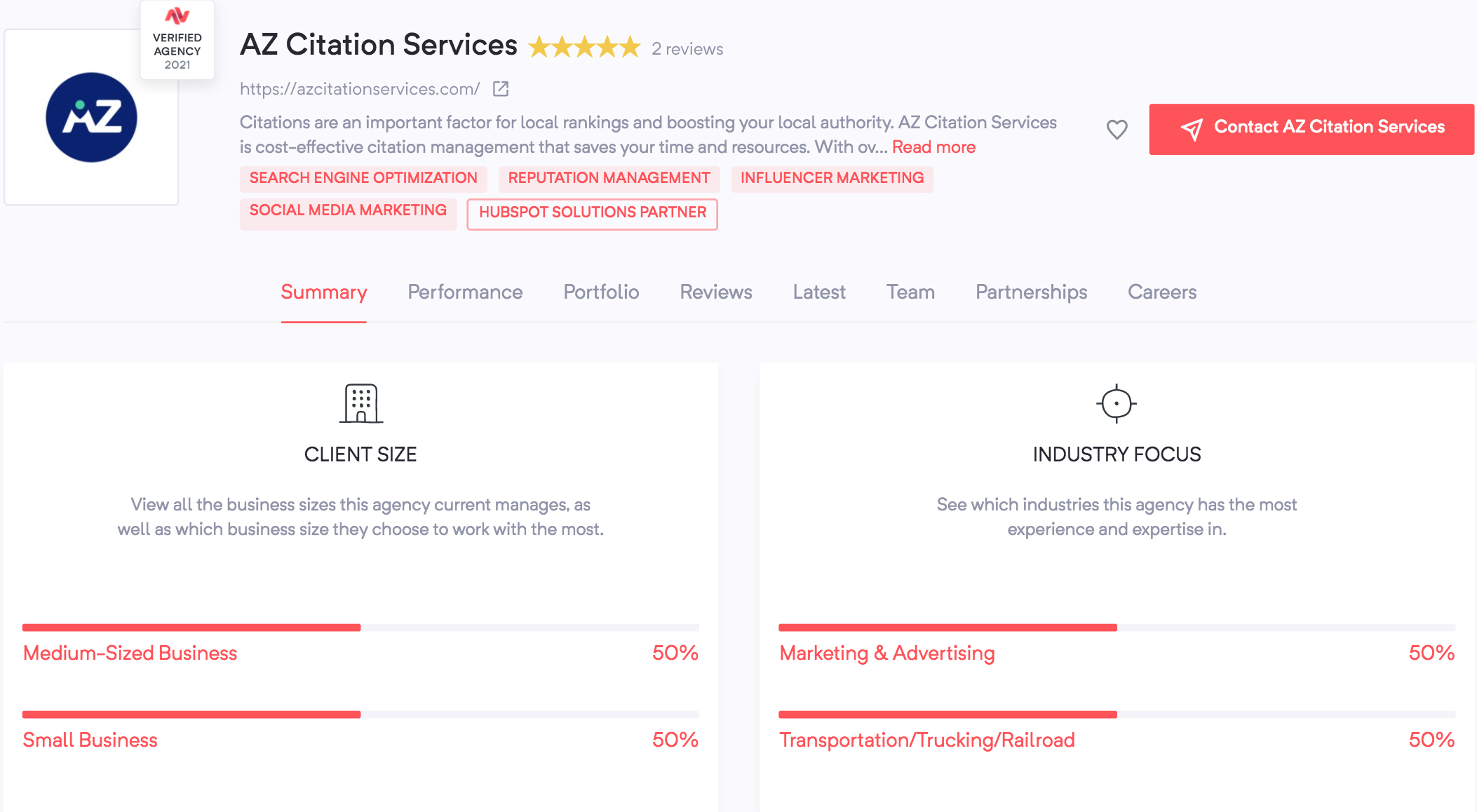The height and width of the screenshot is (812, 1477).
Task: Switch to the Portfolio tab
Action: tap(601, 292)
